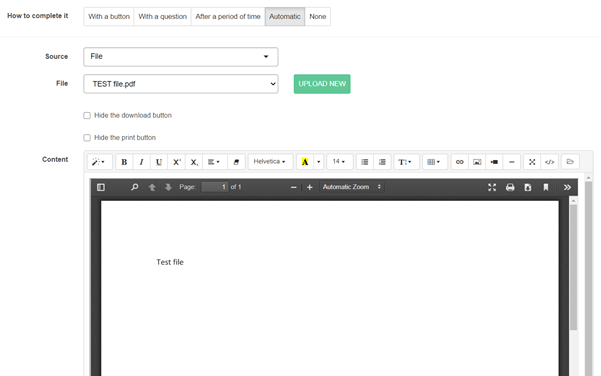601x376 pixels.
Task: Zoom out of the PDF document
Action: point(294,187)
